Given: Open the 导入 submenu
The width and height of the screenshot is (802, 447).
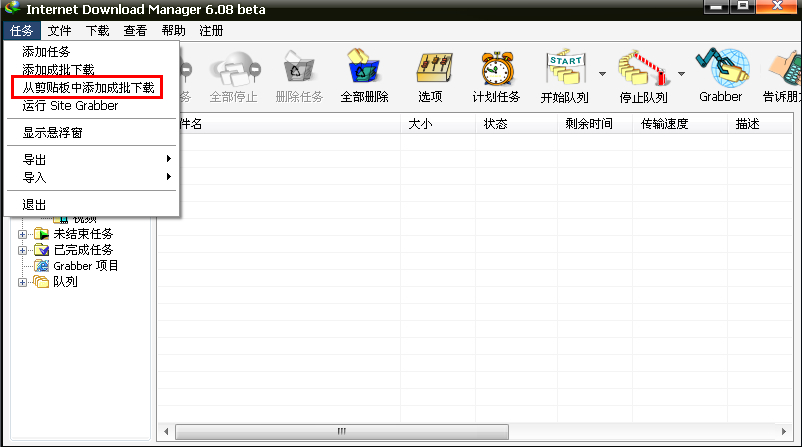Looking at the screenshot, I should 92,177.
